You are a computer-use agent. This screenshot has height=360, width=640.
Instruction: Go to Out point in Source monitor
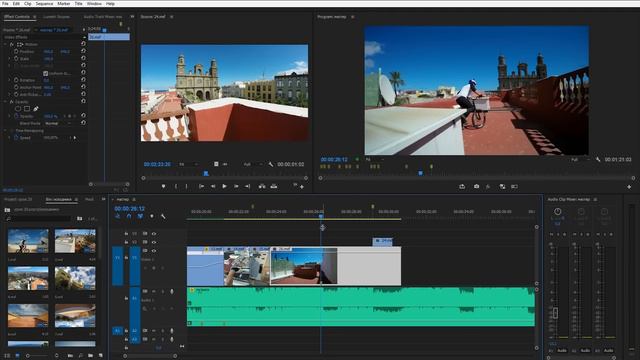[x=247, y=186]
